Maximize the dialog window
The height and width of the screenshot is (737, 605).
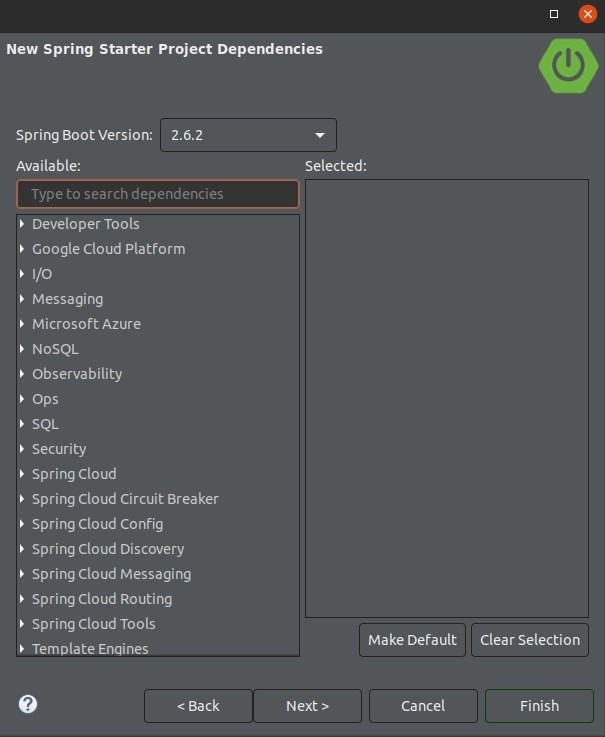click(554, 14)
